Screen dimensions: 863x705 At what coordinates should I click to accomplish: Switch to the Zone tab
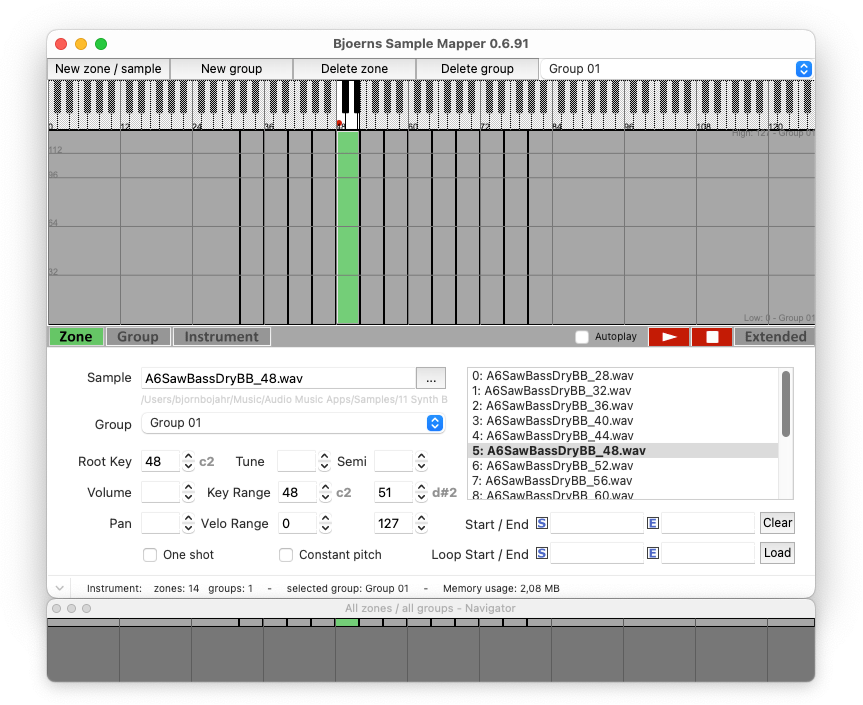76,337
